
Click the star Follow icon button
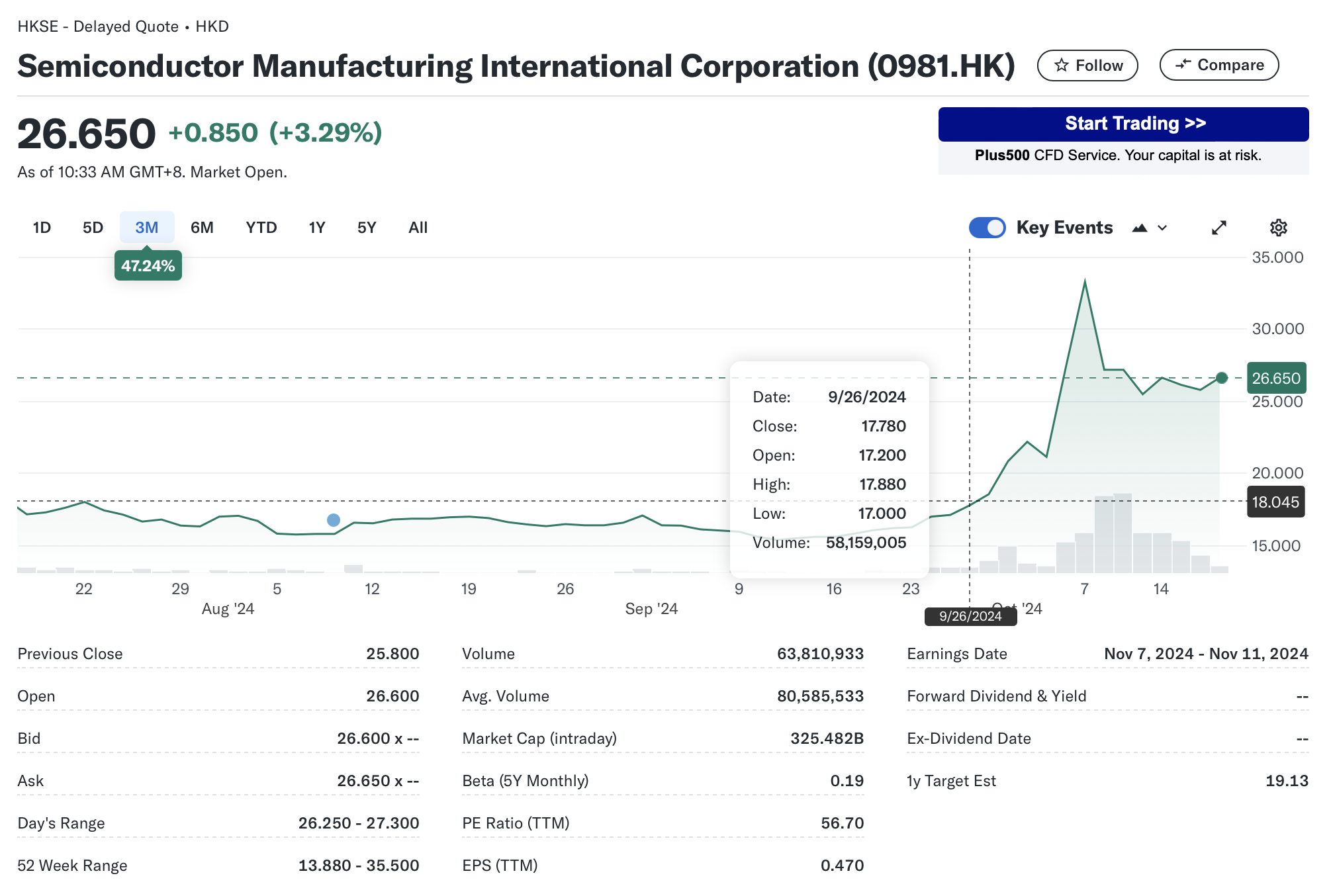point(1087,66)
